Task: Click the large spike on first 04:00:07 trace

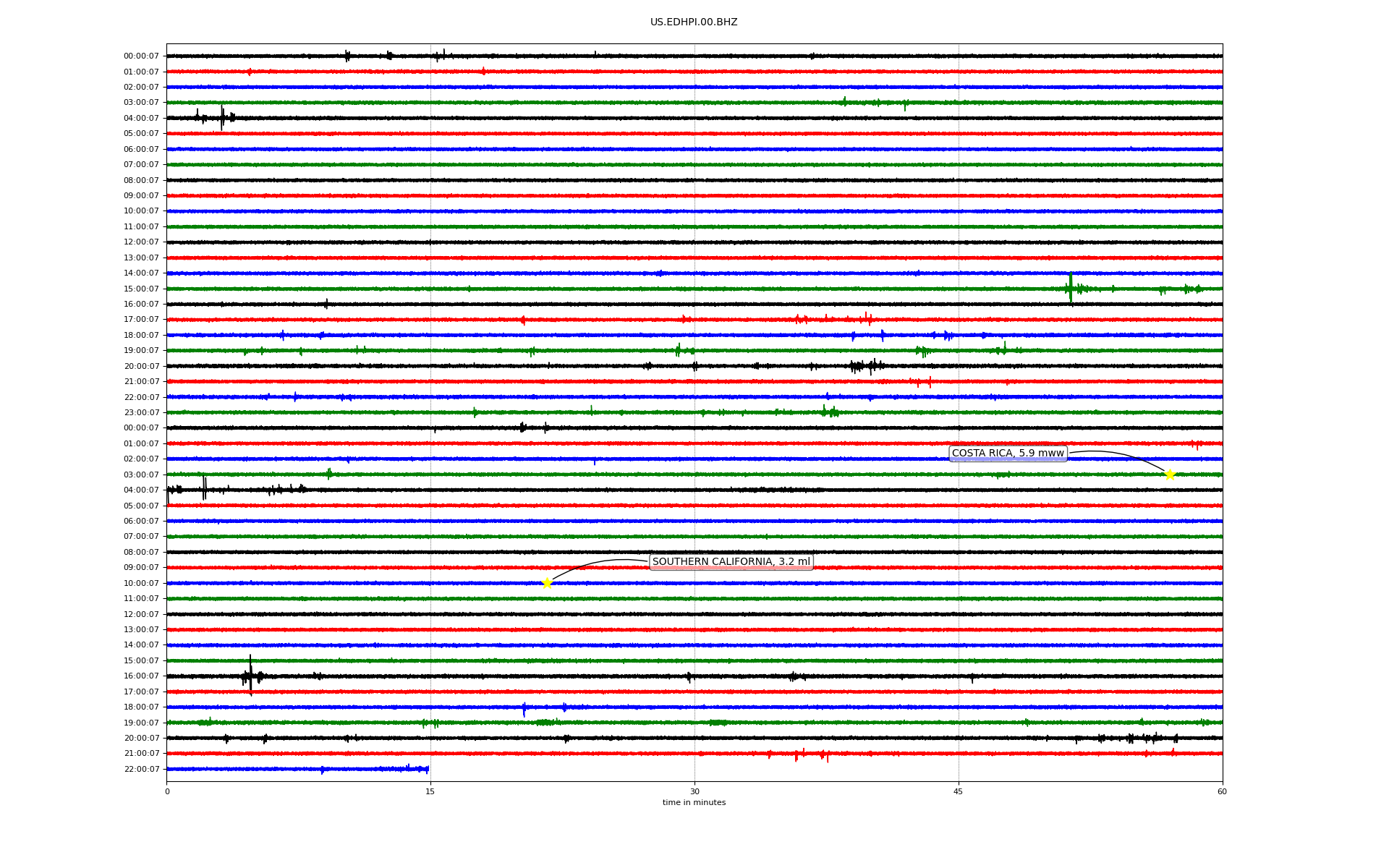Action: 222,117
